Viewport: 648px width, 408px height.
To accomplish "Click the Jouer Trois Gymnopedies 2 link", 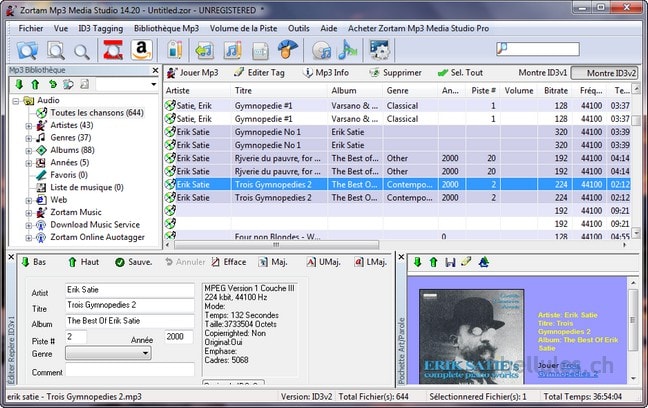I will [x=568, y=370].
